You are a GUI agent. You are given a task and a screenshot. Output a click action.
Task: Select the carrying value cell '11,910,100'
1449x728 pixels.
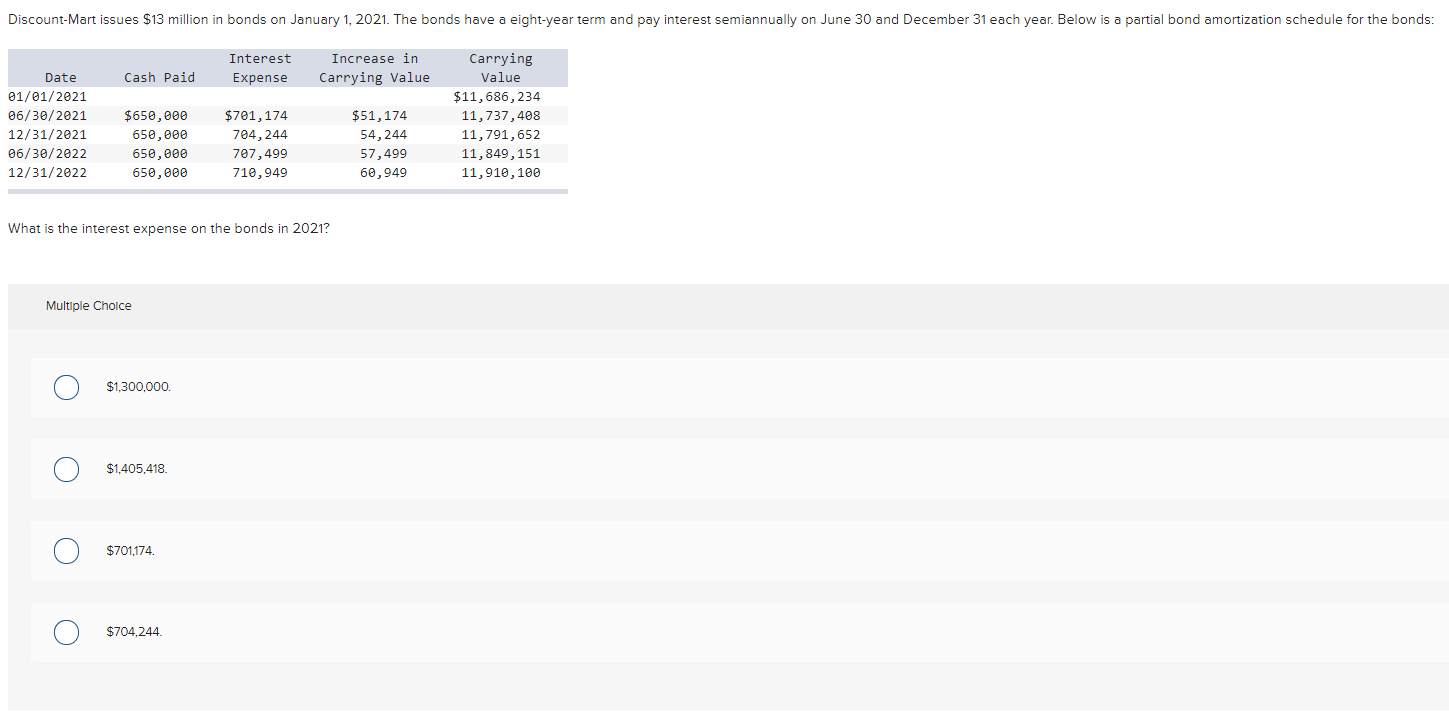(501, 173)
